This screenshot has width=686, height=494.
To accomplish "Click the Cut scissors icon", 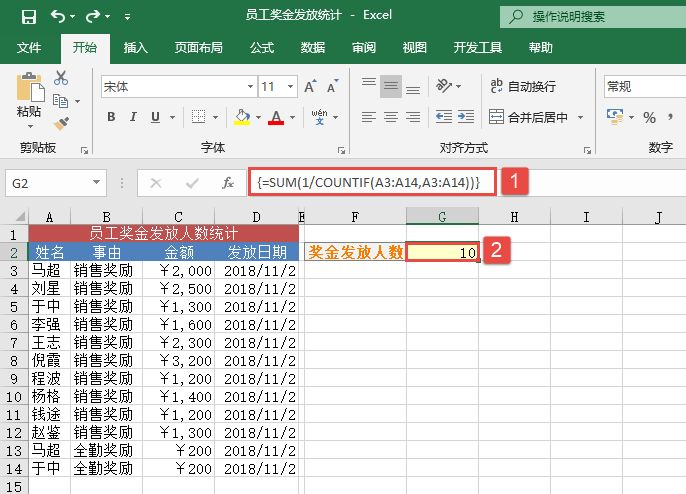I will click(61, 78).
